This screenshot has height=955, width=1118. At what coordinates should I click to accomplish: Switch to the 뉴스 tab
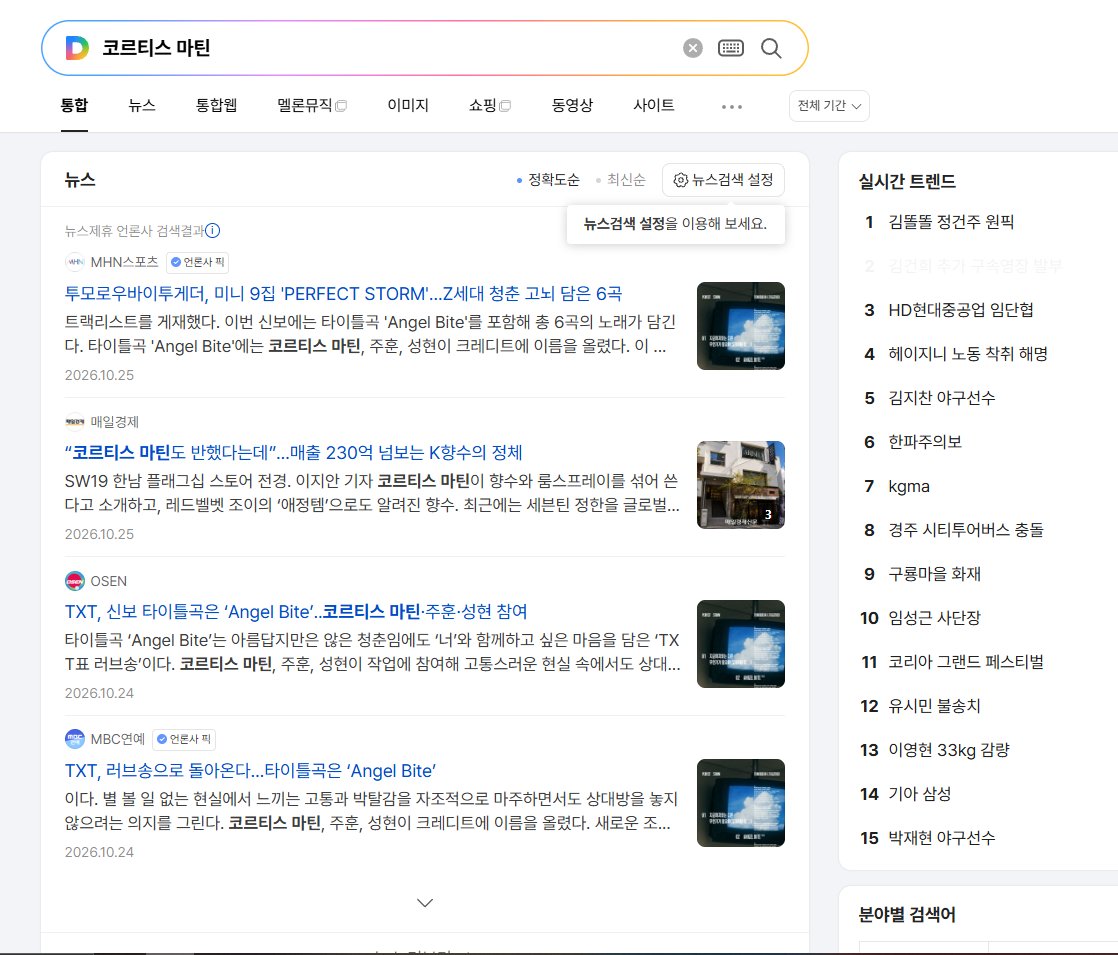[142, 106]
